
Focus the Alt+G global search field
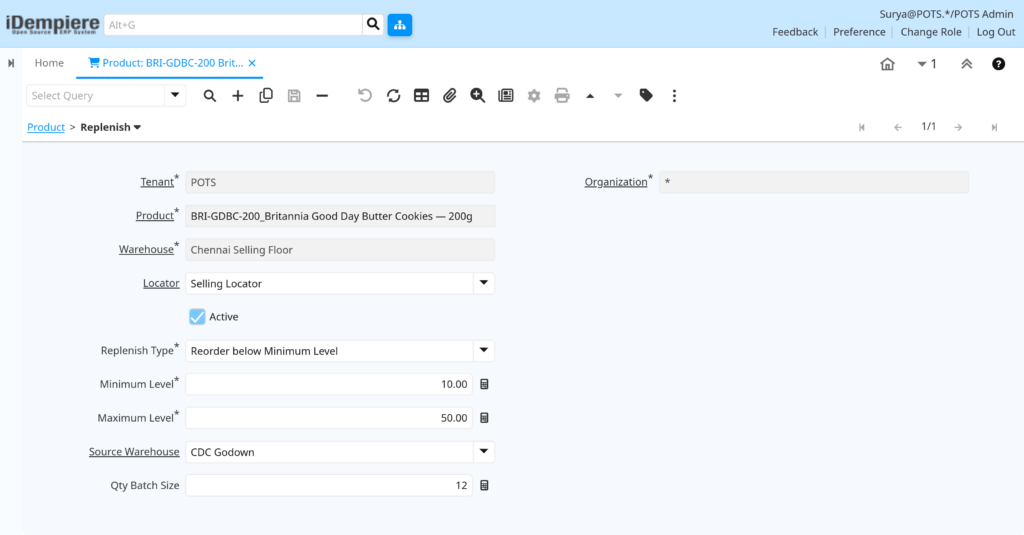tap(233, 25)
